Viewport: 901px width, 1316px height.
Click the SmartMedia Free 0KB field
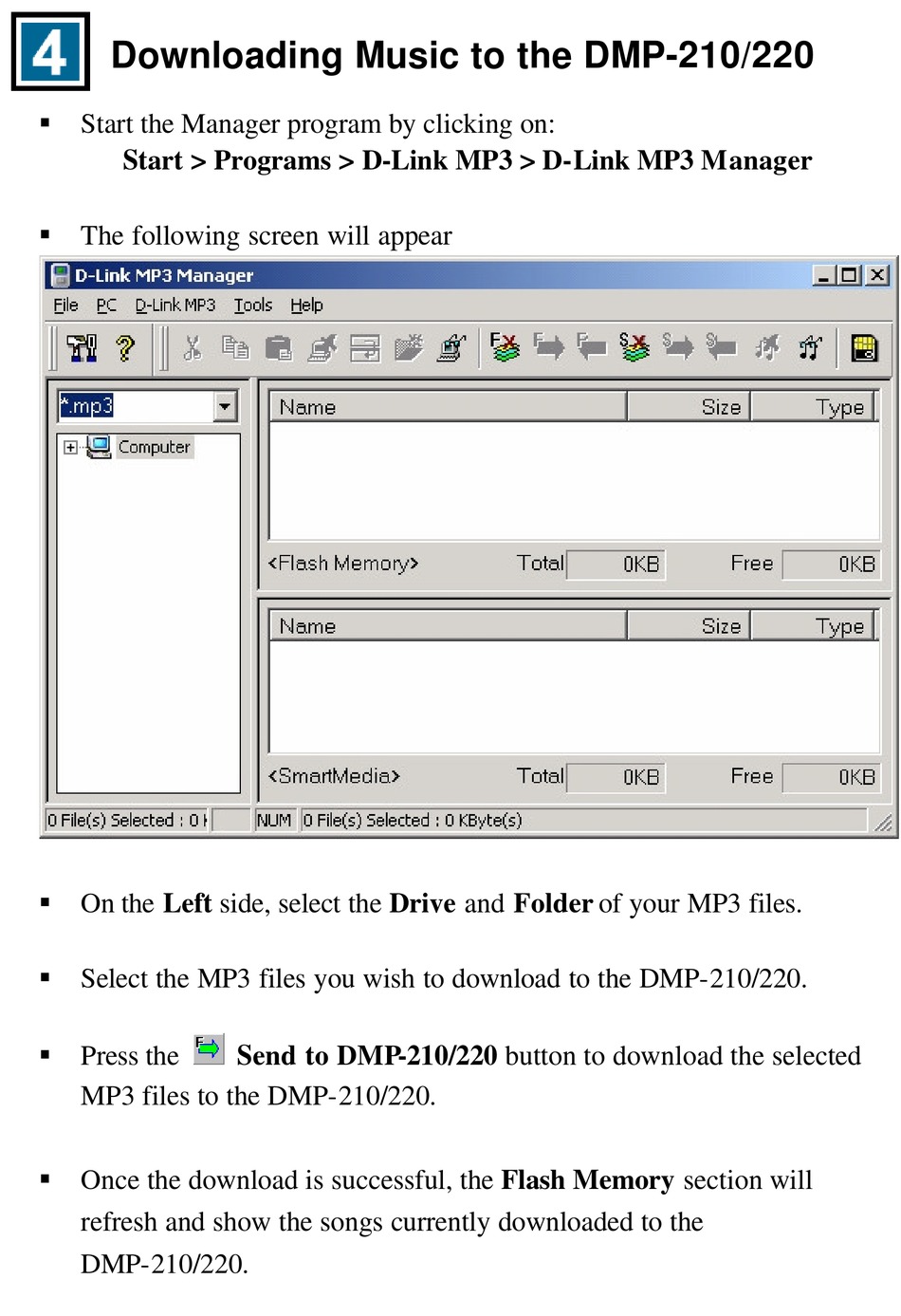tap(831, 777)
